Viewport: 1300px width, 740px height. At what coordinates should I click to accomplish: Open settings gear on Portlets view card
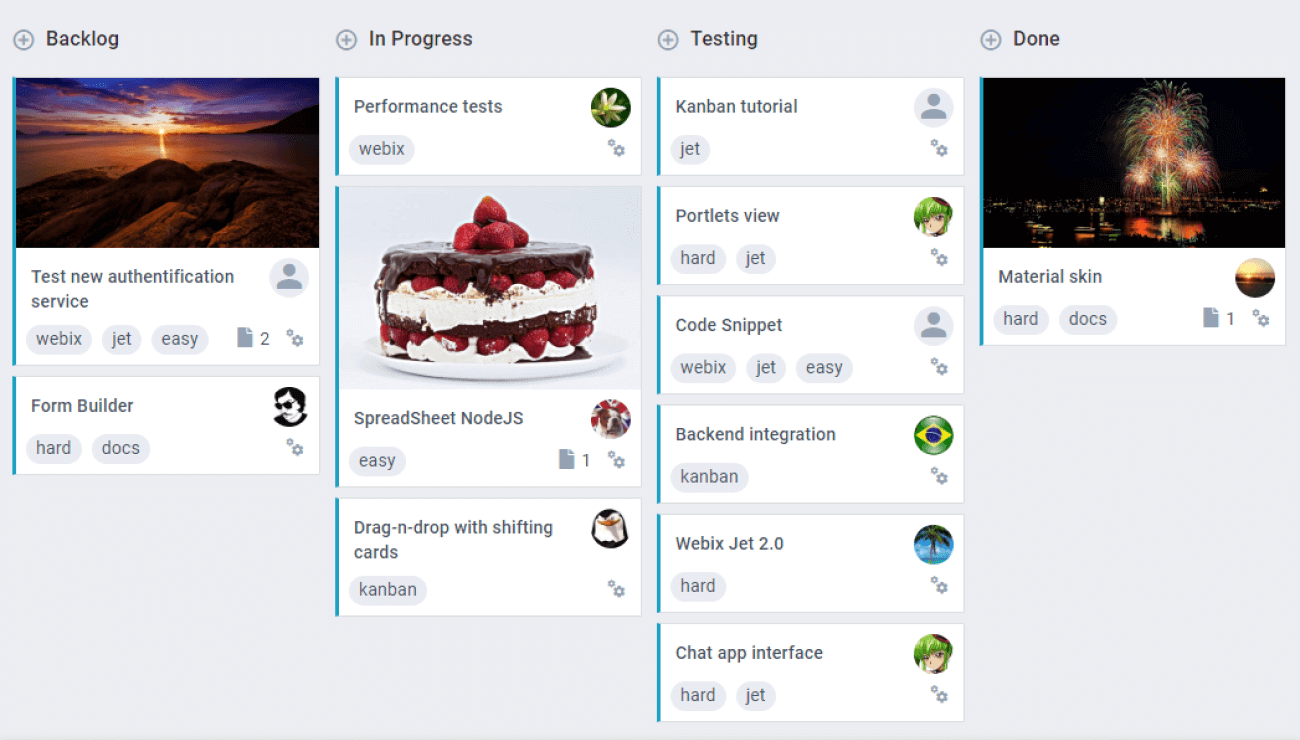tap(939, 257)
